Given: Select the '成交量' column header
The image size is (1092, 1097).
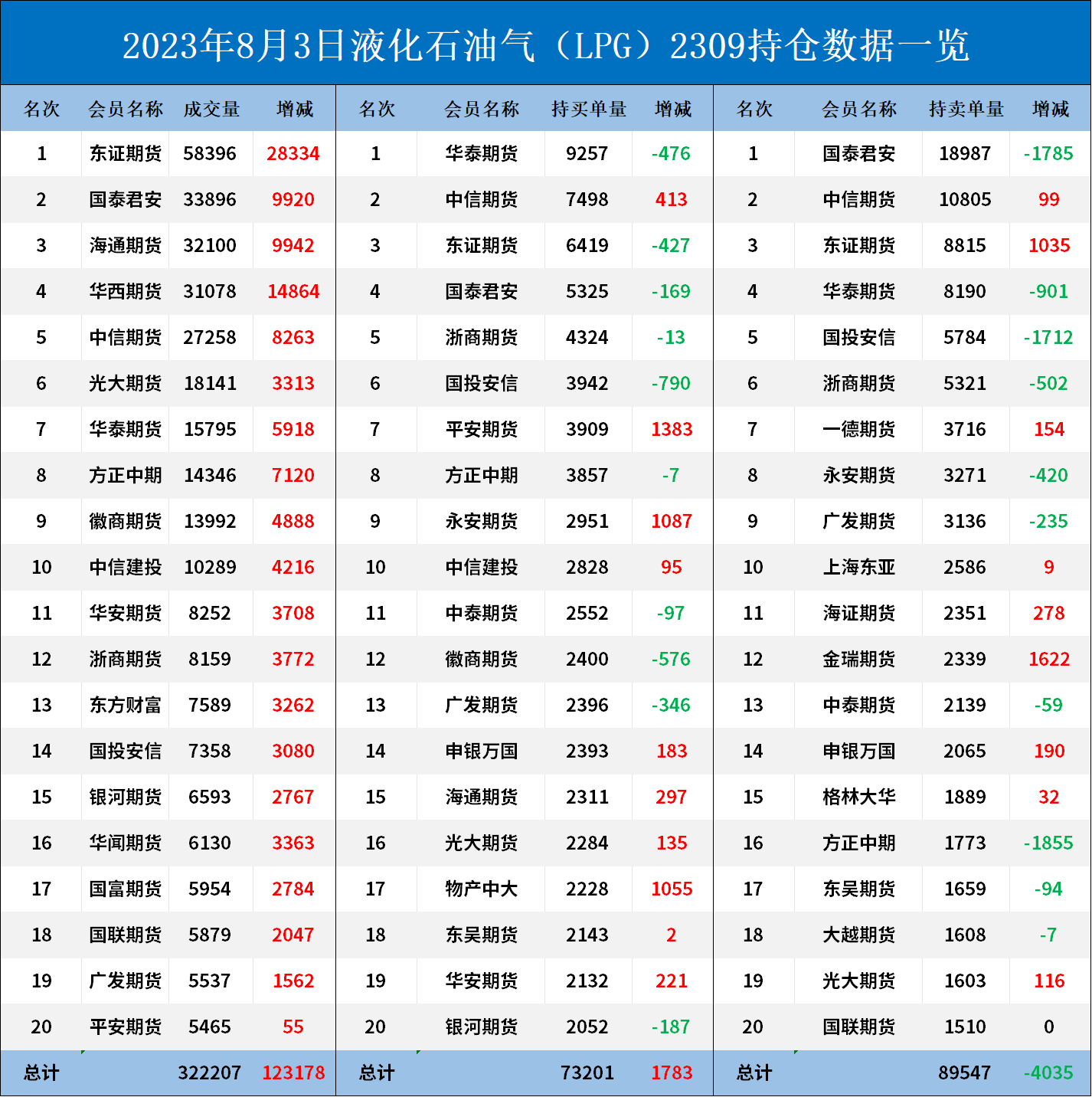Looking at the screenshot, I should (211, 109).
